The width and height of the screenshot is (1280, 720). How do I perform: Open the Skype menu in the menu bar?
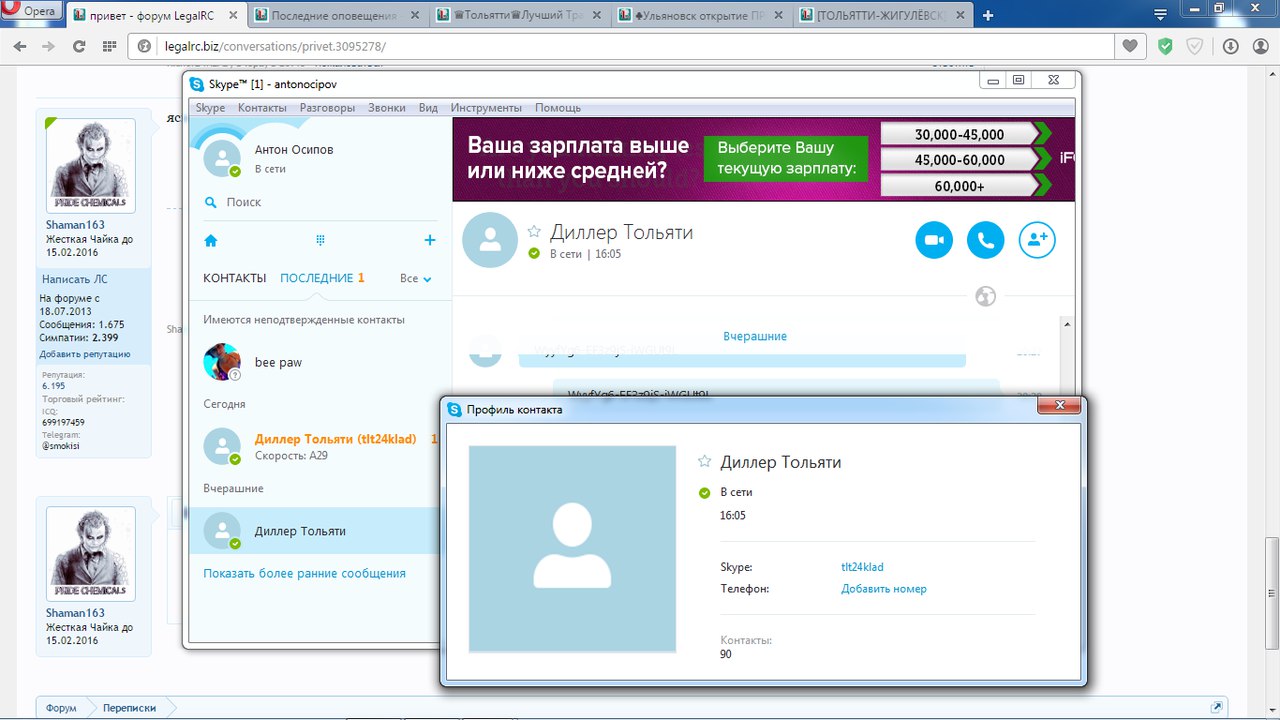[210, 108]
